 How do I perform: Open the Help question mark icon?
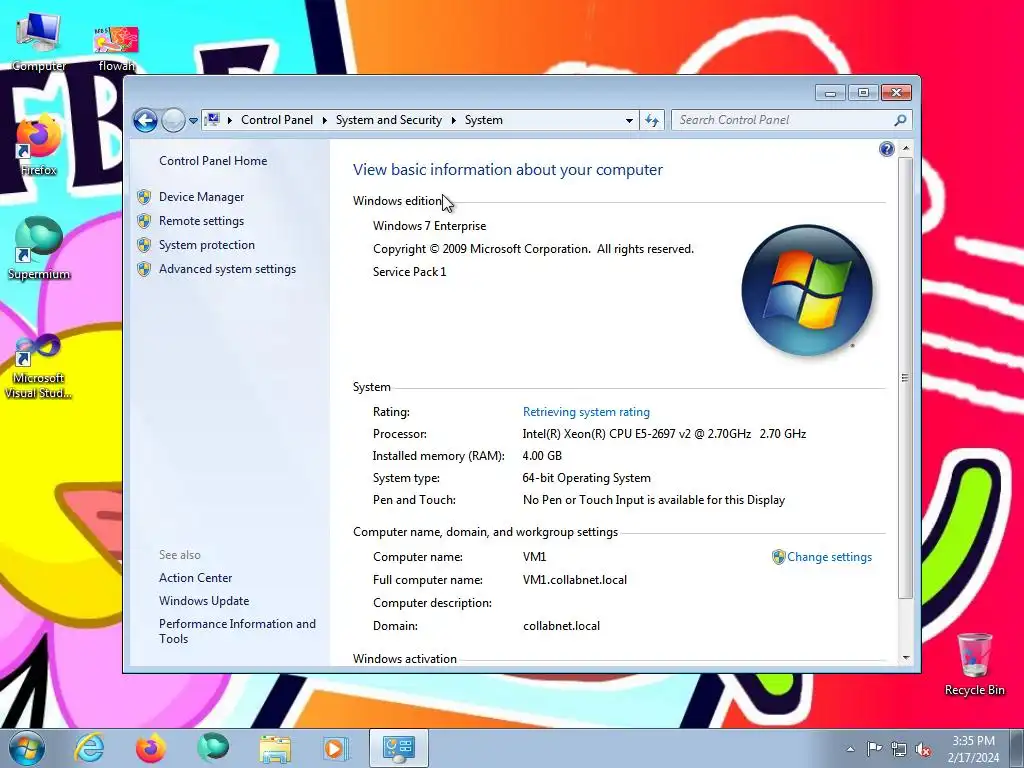click(x=886, y=150)
